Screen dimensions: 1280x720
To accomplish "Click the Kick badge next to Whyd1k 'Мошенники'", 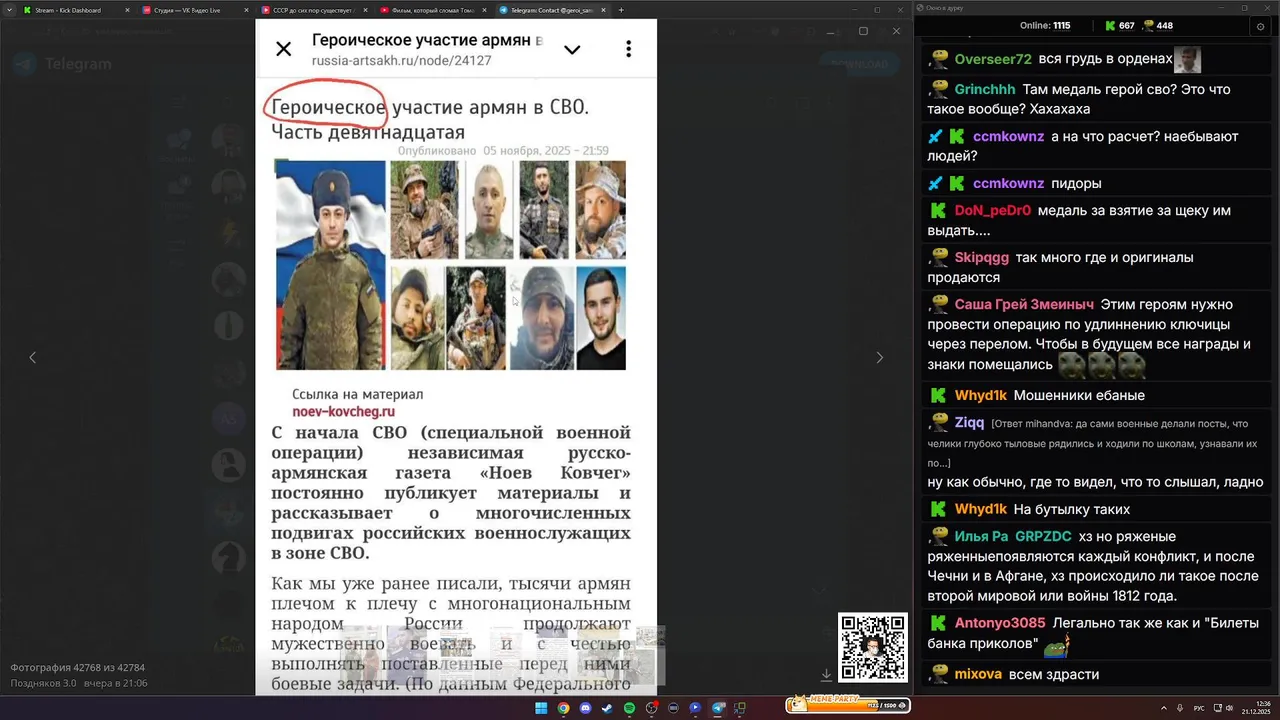I will (939, 395).
